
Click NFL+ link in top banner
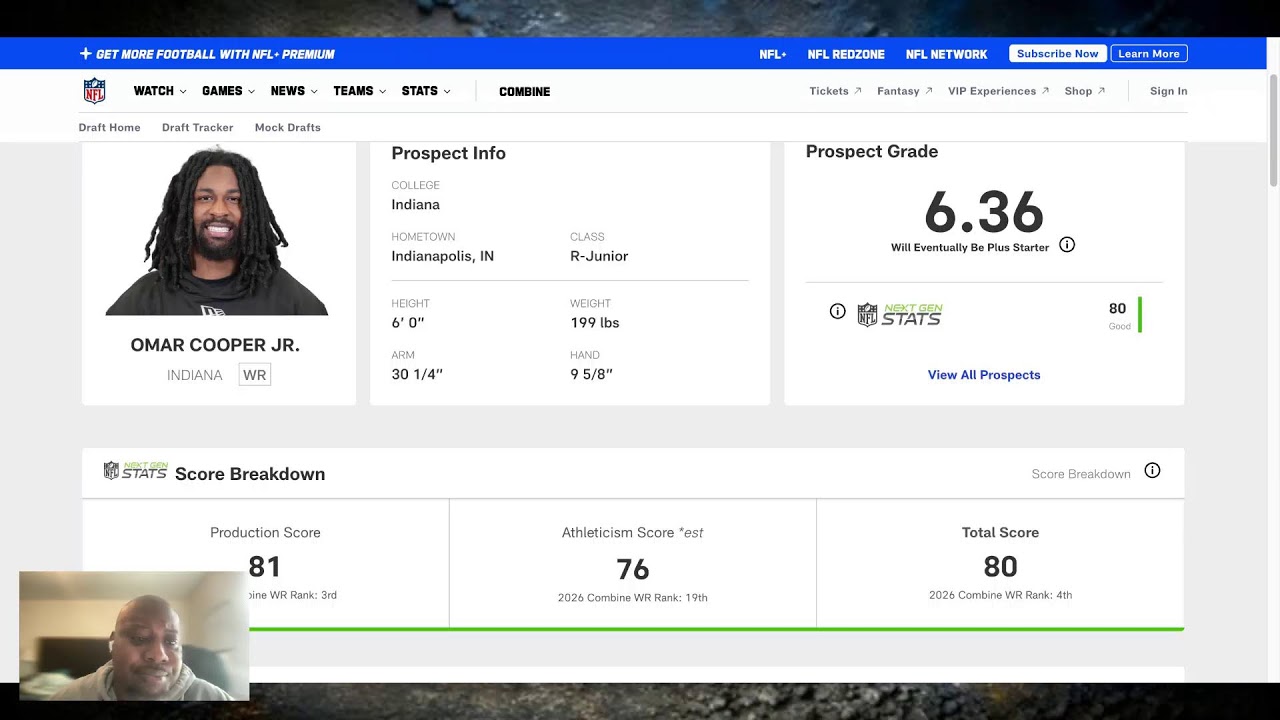(x=773, y=54)
